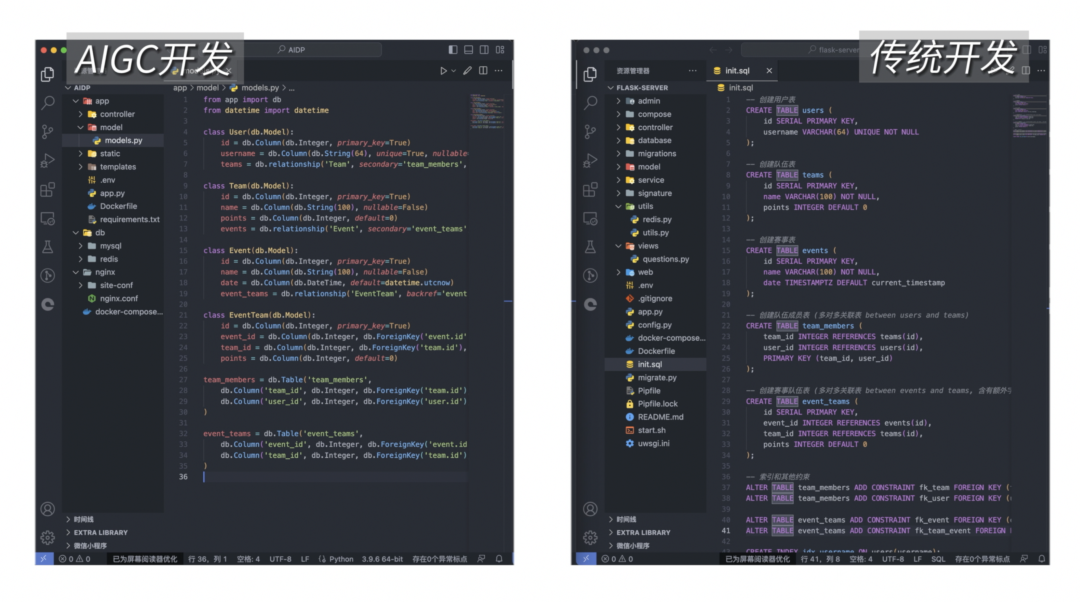The image size is (1080, 602).
Task: Open Testing flask icon in left AIDP window
Action: pos(48,247)
